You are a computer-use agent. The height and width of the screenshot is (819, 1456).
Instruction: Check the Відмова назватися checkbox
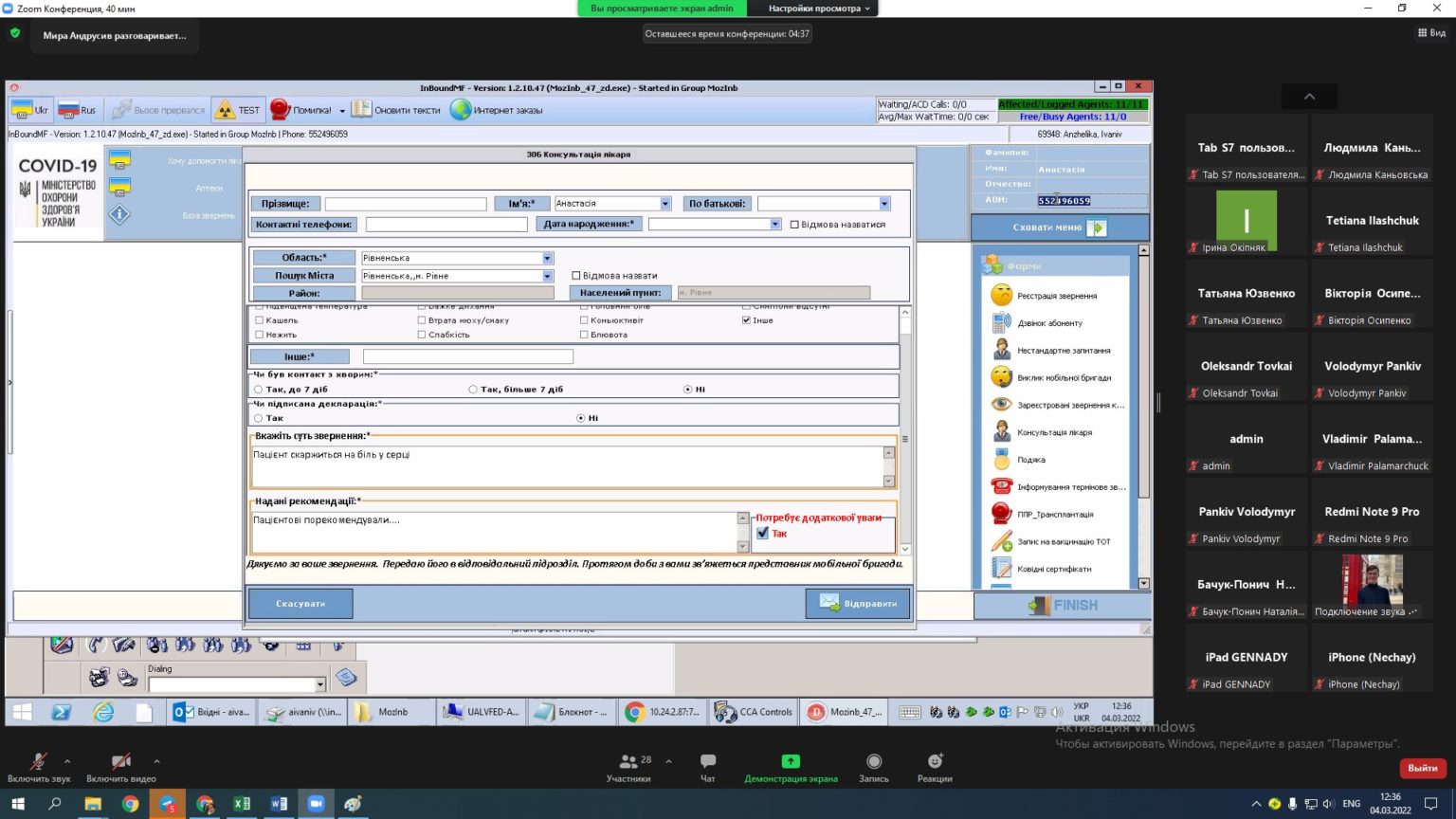[794, 225]
